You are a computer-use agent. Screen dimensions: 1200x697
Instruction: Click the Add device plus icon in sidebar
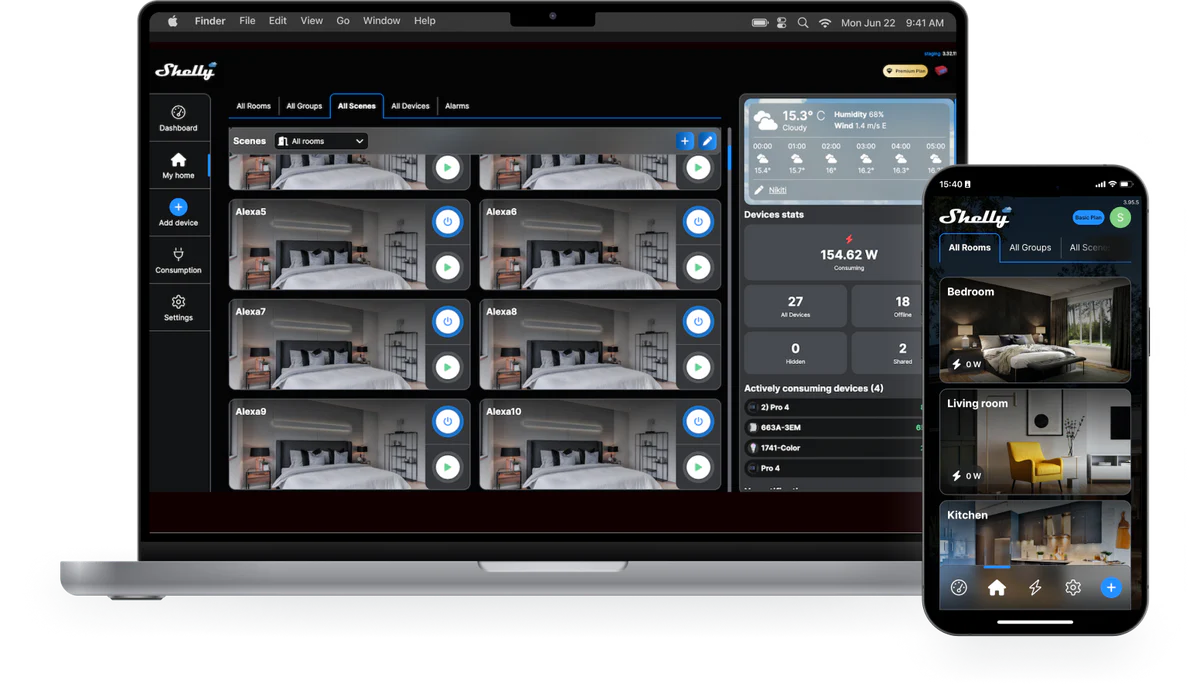tap(178, 207)
